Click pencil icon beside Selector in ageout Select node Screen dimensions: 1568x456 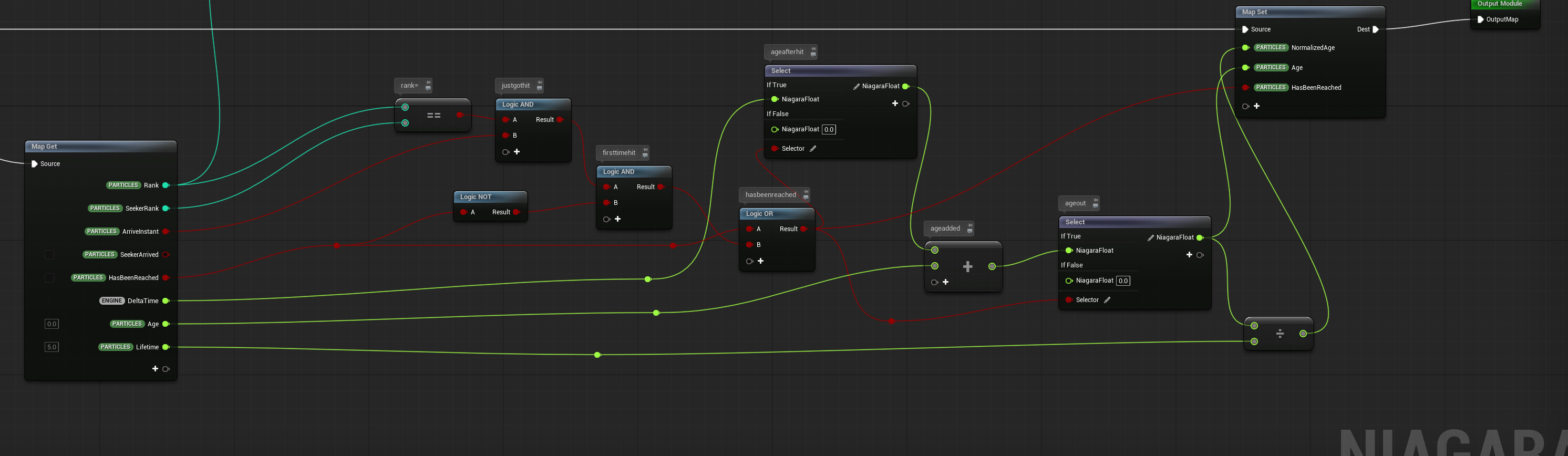coord(1107,299)
